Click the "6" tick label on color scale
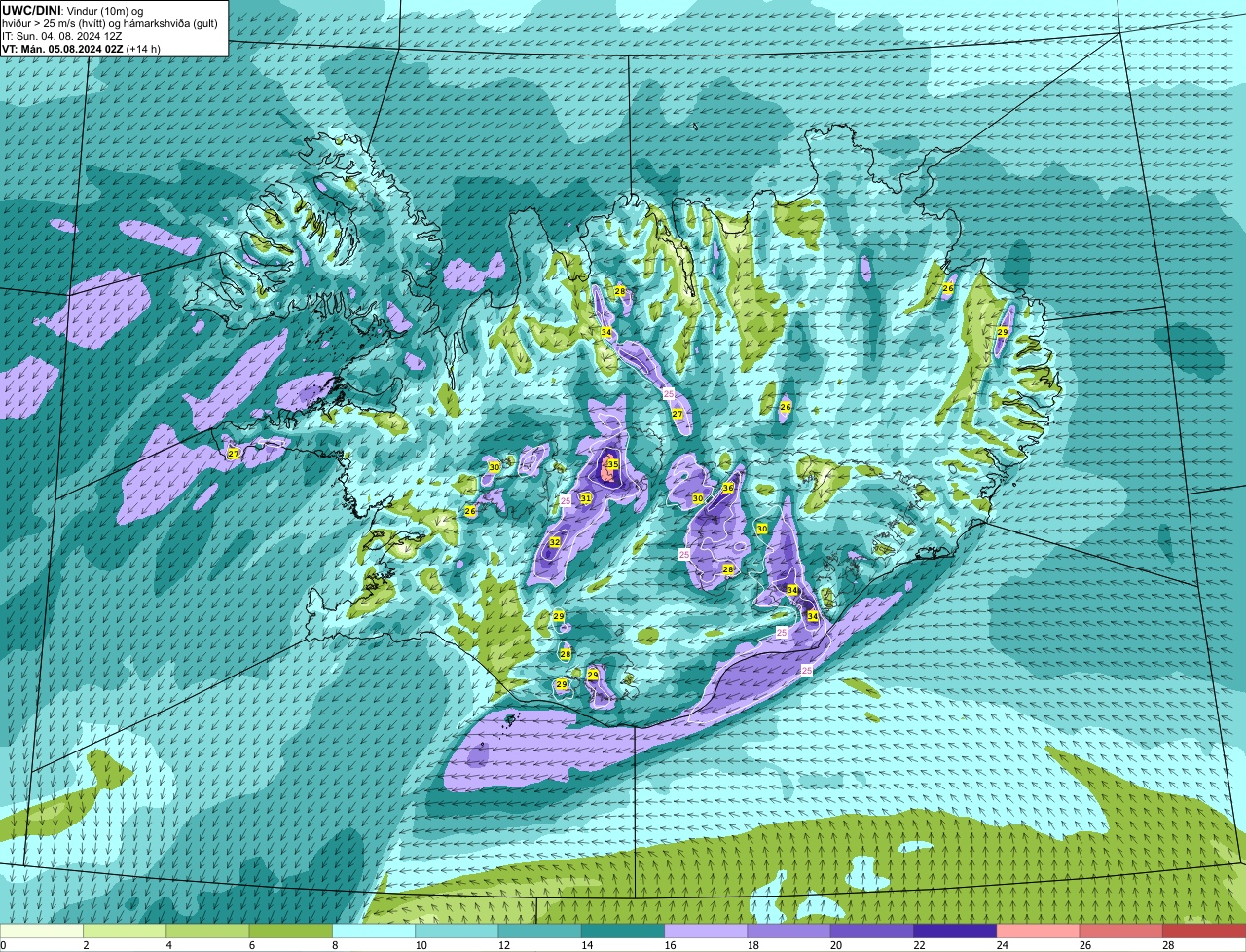1246x952 pixels. click(x=251, y=945)
